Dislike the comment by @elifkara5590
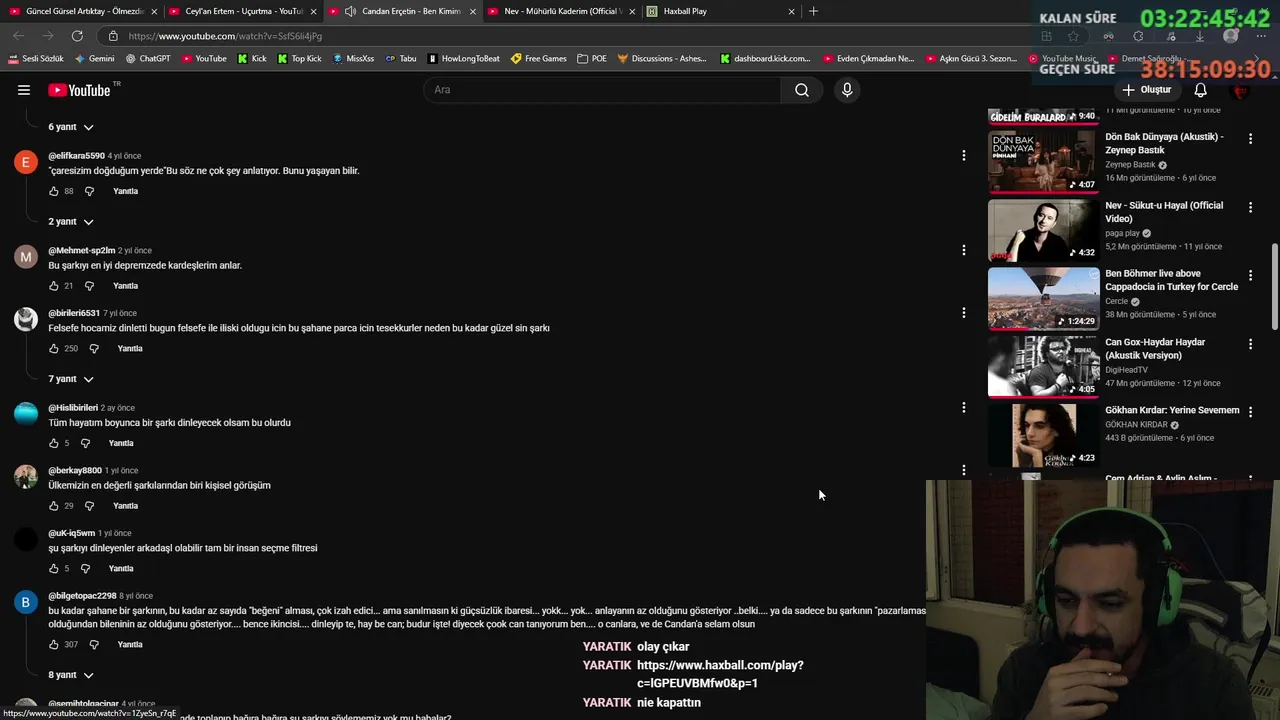Viewport: 1280px width, 720px height. click(x=89, y=191)
